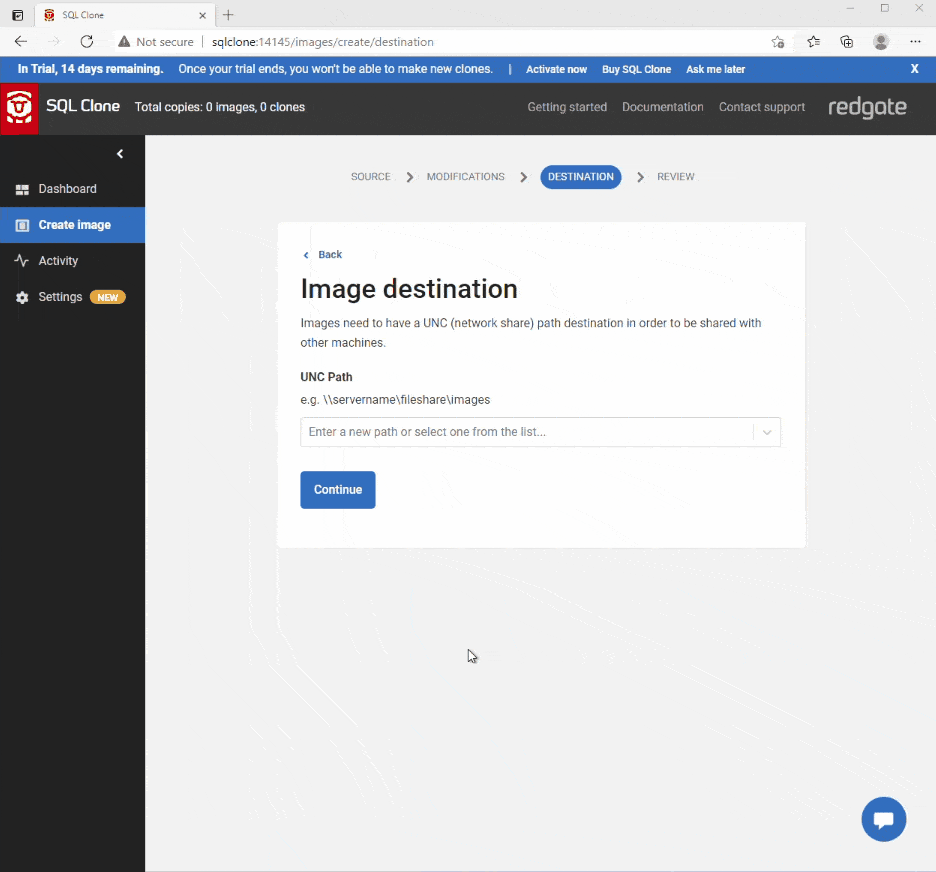This screenshot has height=872, width=936.
Task: Click the SQL Clone red logo icon
Action: click(x=19, y=108)
